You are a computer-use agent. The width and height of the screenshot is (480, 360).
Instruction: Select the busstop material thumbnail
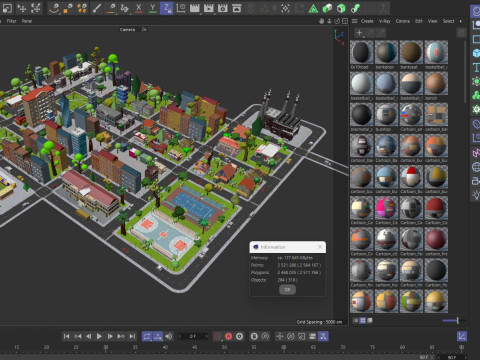pos(386,115)
